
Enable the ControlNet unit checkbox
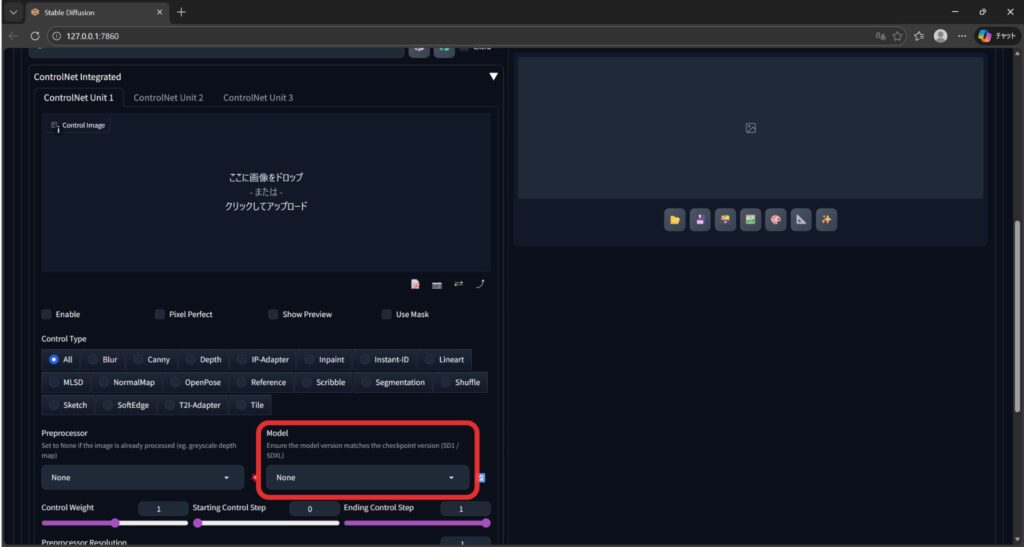click(47, 314)
